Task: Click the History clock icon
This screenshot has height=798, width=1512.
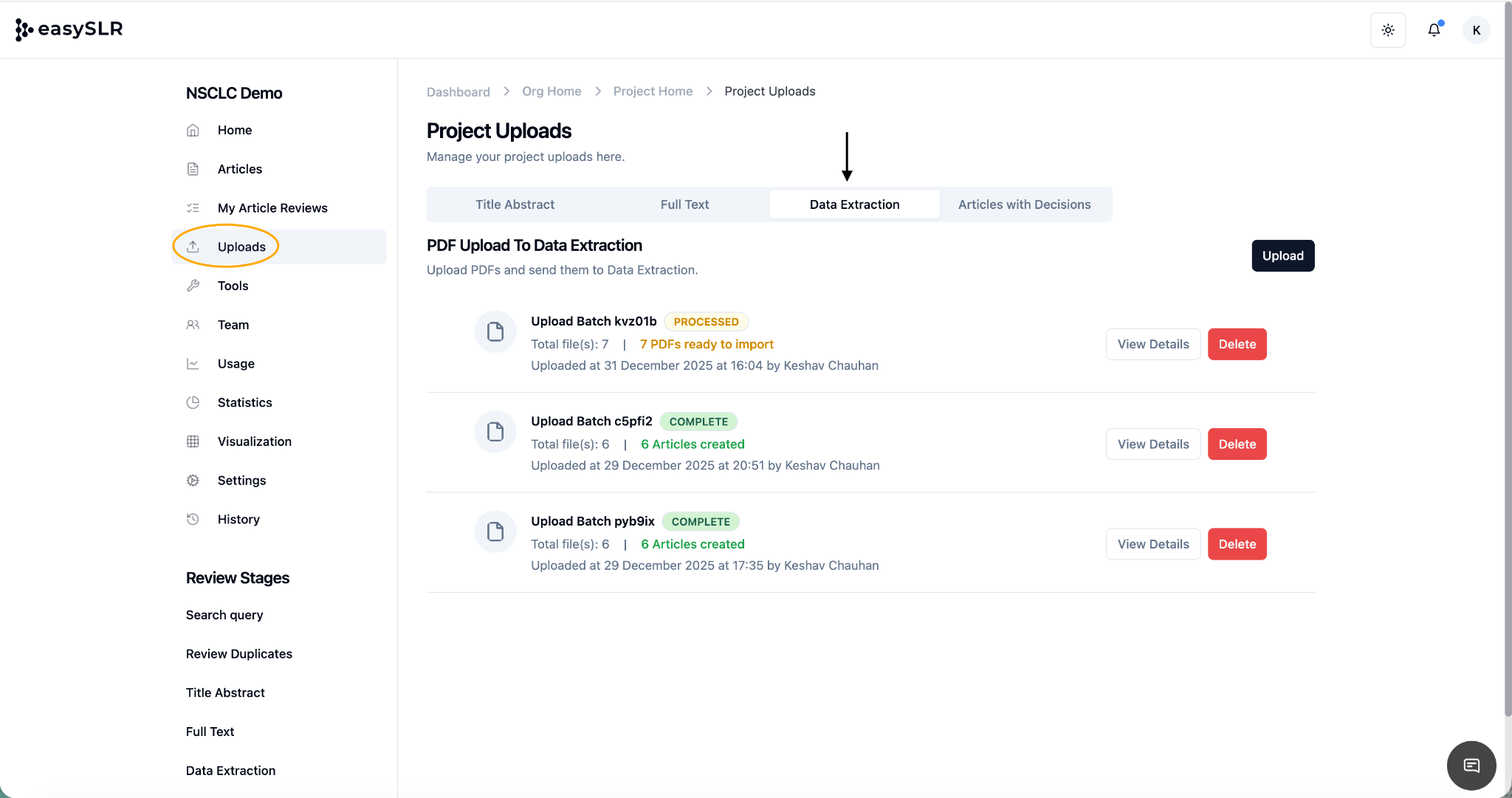Action: click(x=193, y=519)
